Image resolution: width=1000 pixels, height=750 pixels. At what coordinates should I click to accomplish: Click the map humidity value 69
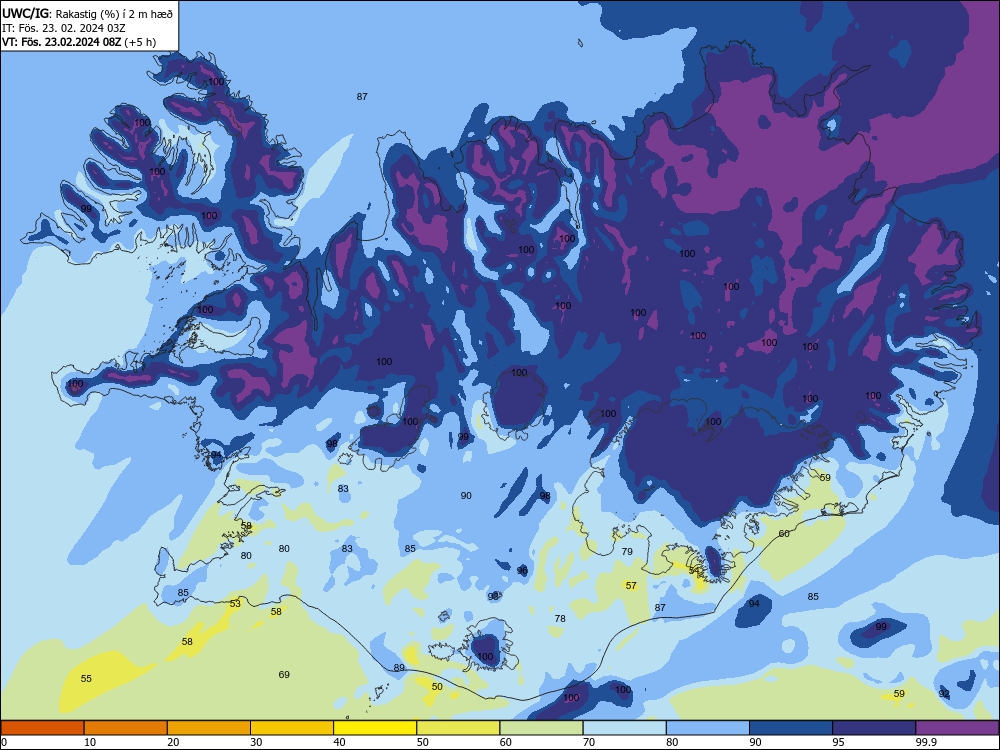click(284, 674)
